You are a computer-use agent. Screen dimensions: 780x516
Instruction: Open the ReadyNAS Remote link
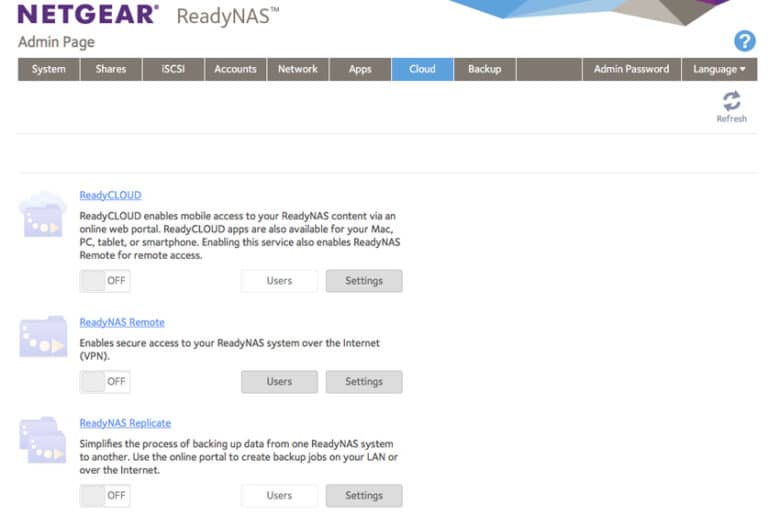(x=122, y=322)
